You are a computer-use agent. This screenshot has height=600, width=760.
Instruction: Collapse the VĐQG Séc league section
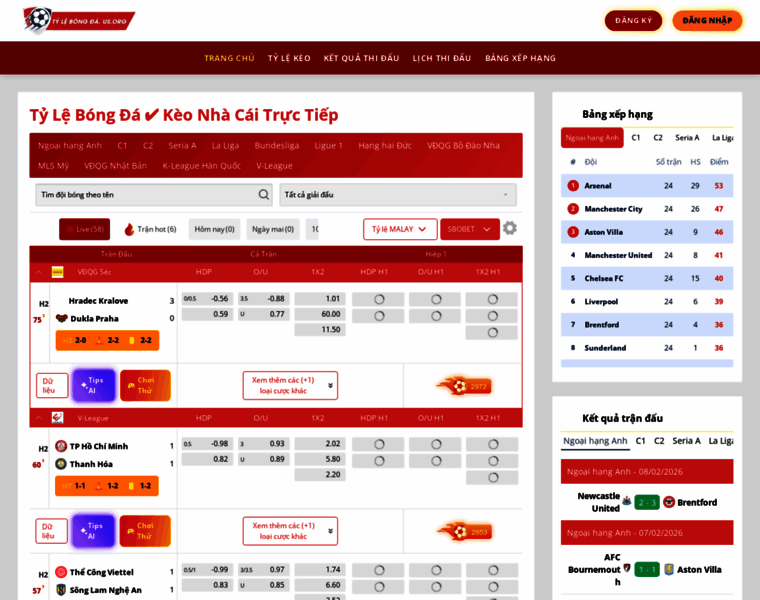pyautogui.click(x=39, y=272)
